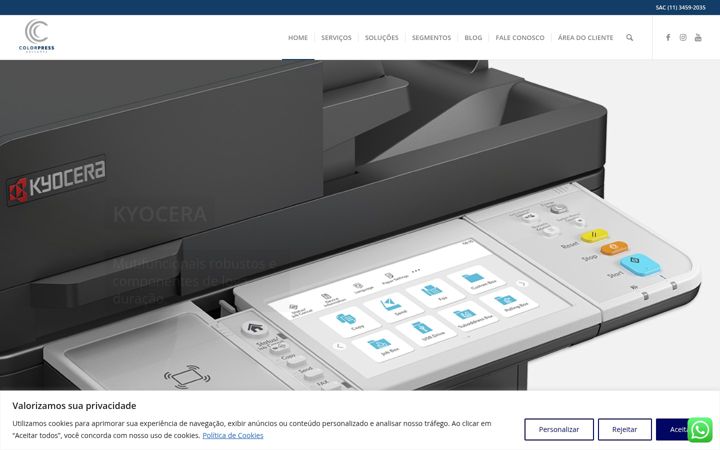Image resolution: width=720 pixels, height=450 pixels.
Task: Click the Personalizar cookie button
Action: coord(559,429)
